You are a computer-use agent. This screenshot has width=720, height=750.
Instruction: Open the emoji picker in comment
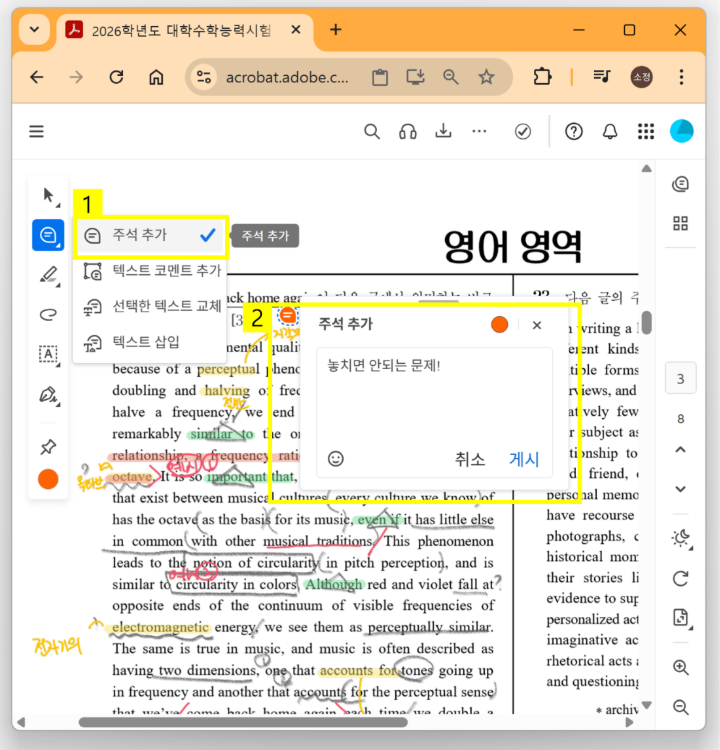tap(335, 459)
